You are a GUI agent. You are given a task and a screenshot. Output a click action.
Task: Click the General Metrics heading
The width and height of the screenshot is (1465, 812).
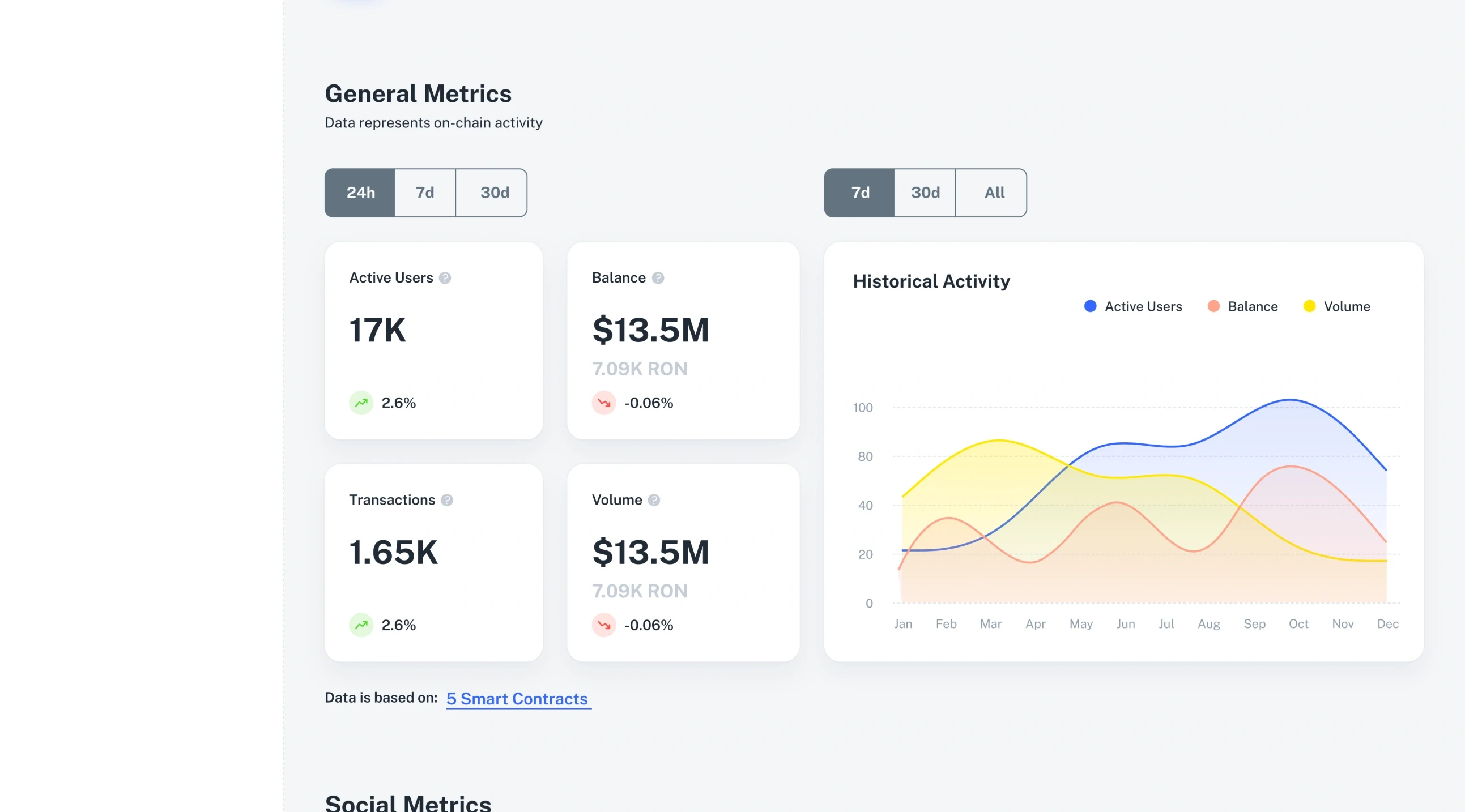pyautogui.click(x=418, y=94)
